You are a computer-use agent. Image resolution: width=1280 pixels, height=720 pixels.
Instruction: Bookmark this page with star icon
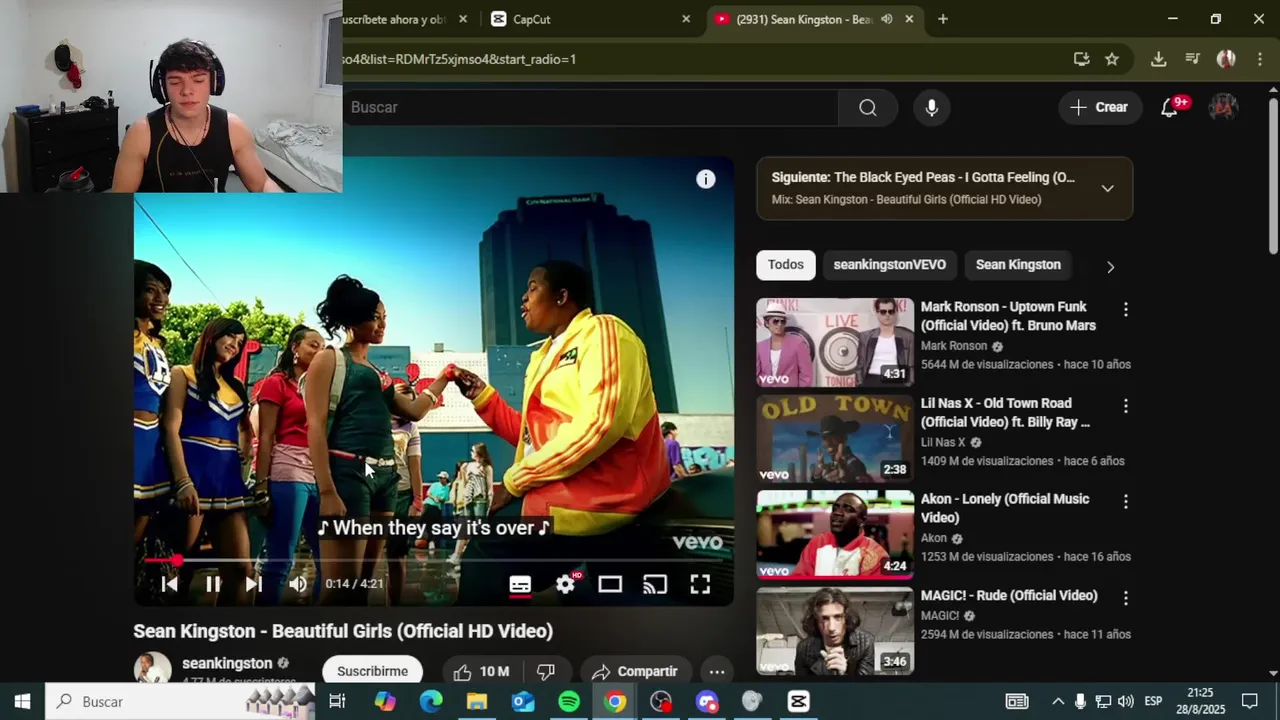(x=1112, y=59)
